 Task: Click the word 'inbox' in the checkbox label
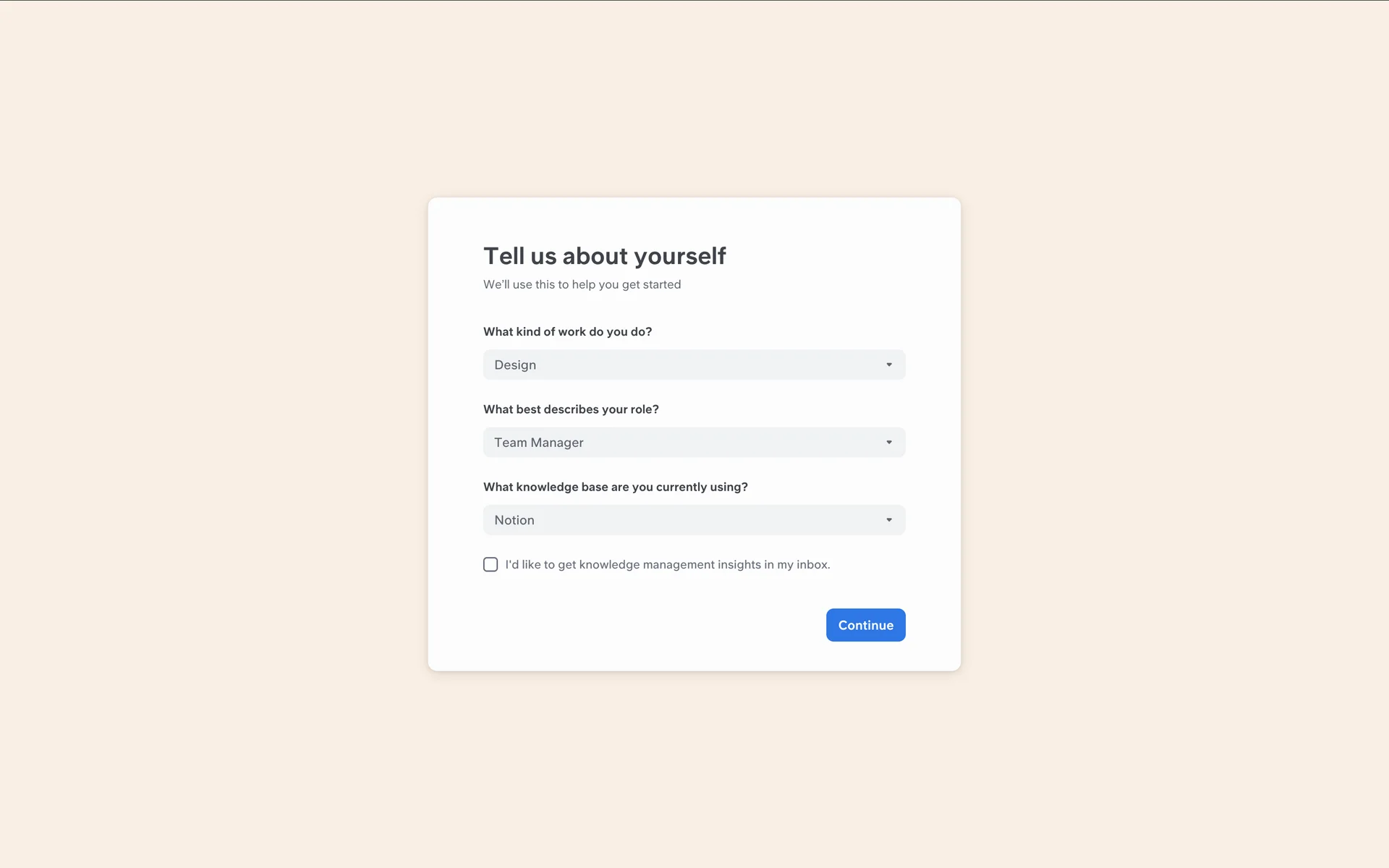pyautogui.click(x=812, y=564)
